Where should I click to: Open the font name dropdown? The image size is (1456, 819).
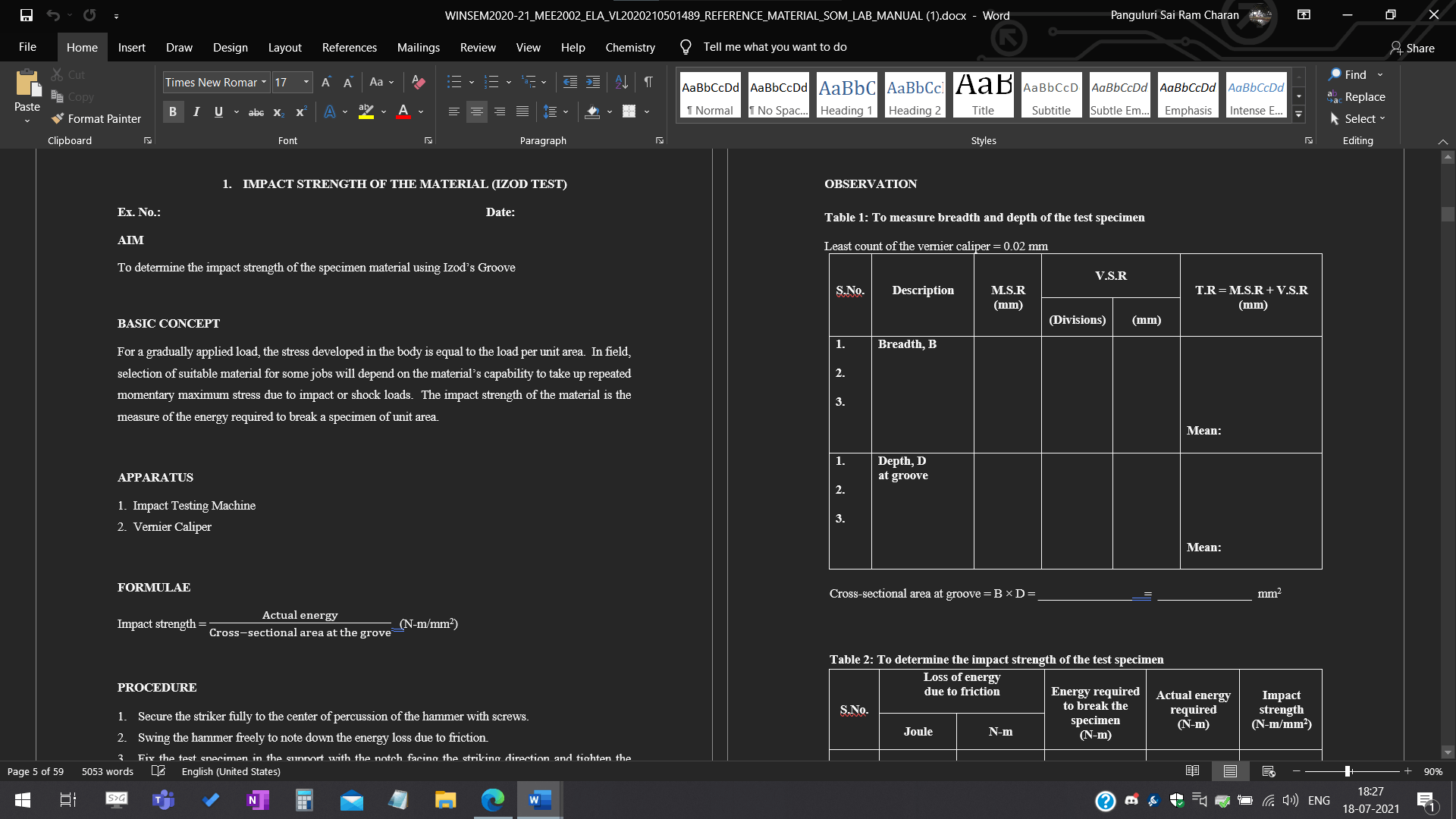click(x=264, y=82)
